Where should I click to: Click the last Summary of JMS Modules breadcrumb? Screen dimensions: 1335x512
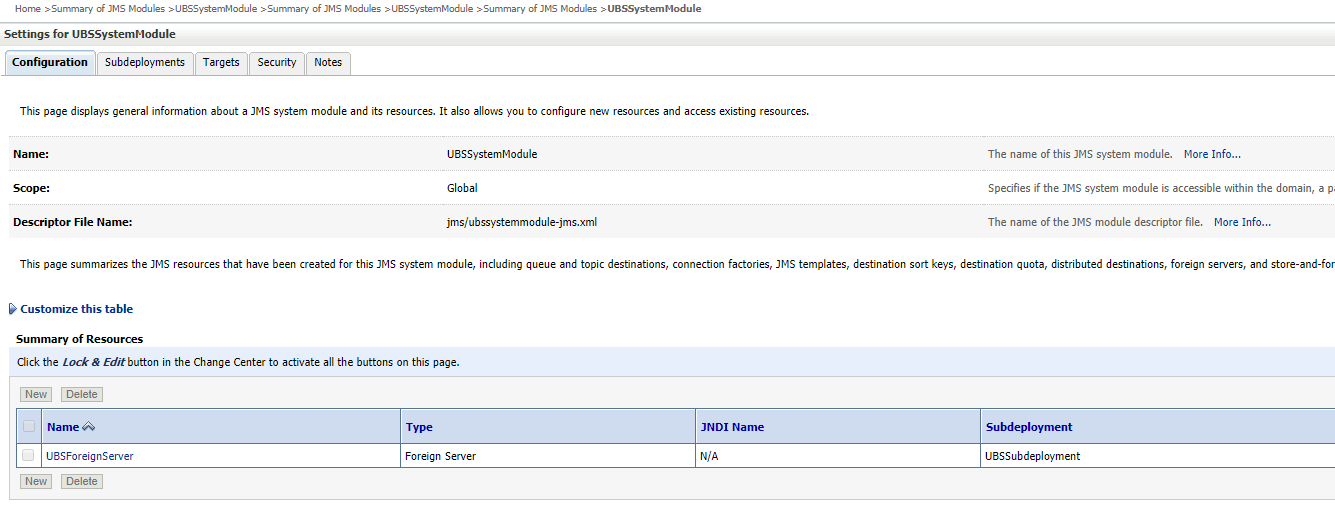click(x=541, y=8)
